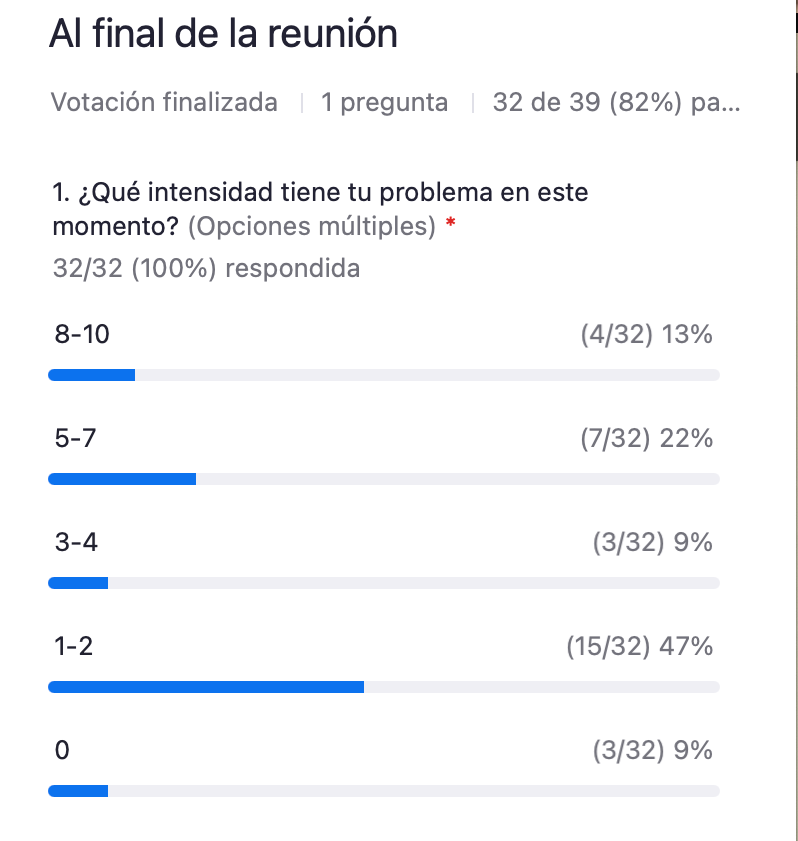Click the 1-2 result progress bar
This screenshot has height=841, width=798.
384,687
